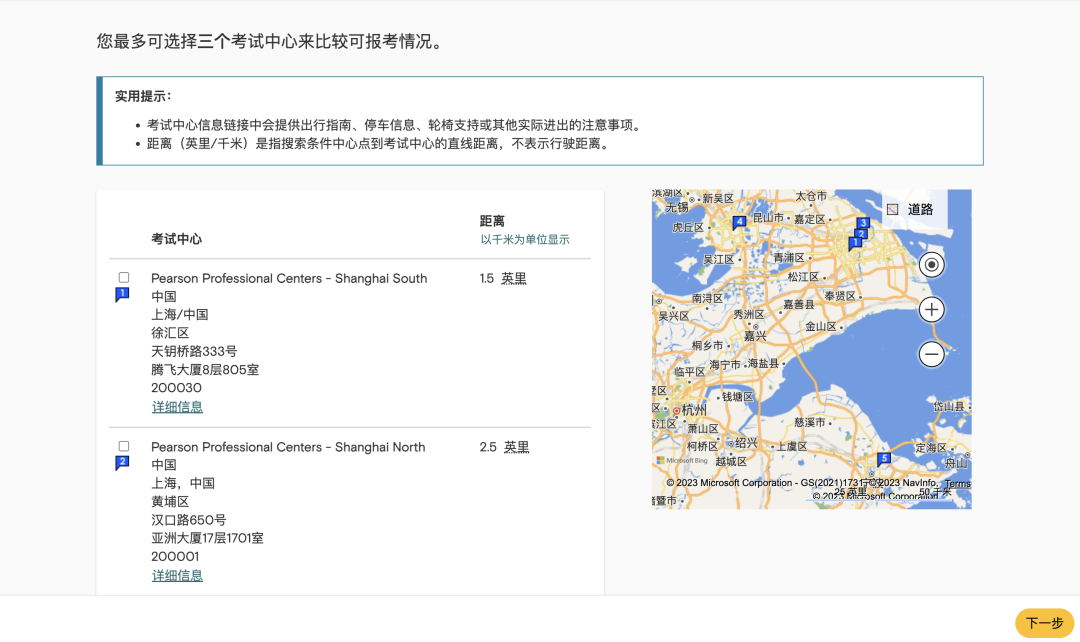Tick the Shanghai North test center checkbox
The height and width of the screenshot is (642, 1080).
click(124, 446)
